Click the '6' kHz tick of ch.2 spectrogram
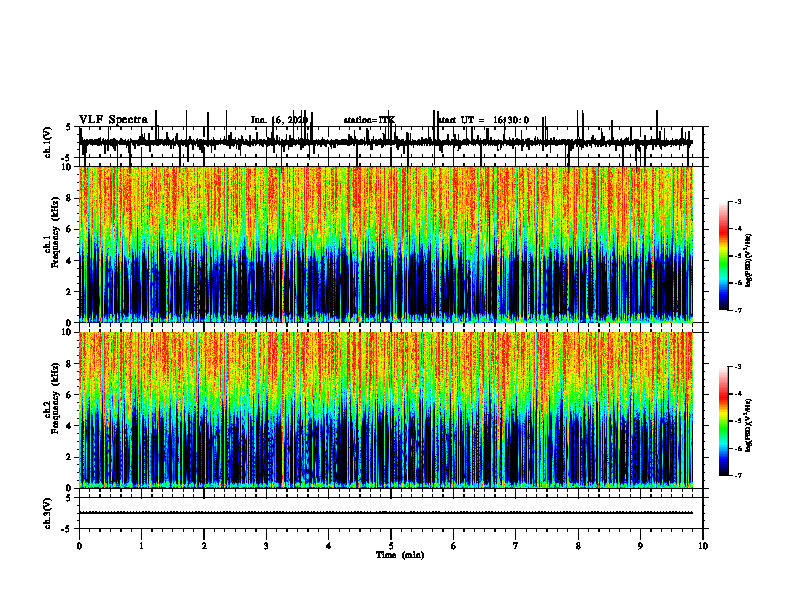Image resolution: width=792 pixels, height=612 pixels. (70, 395)
